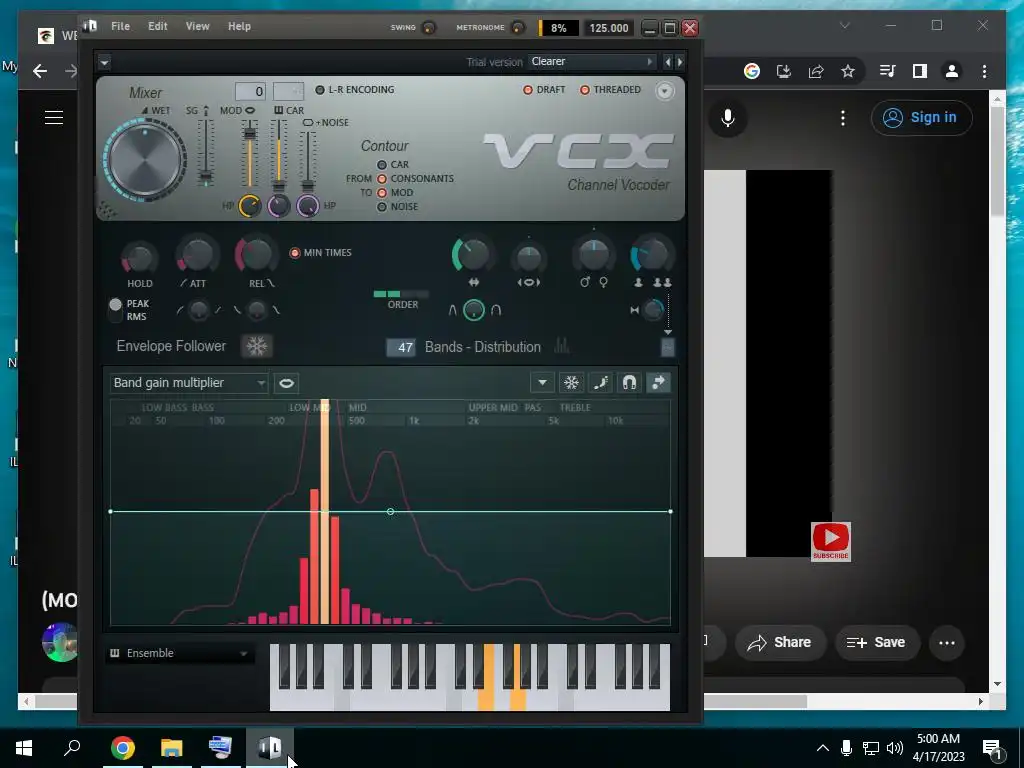Viewport: 1024px width, 768px height.
Task: Adjust the purple CAR knob under fader
Action: click(x=279, y=206)
